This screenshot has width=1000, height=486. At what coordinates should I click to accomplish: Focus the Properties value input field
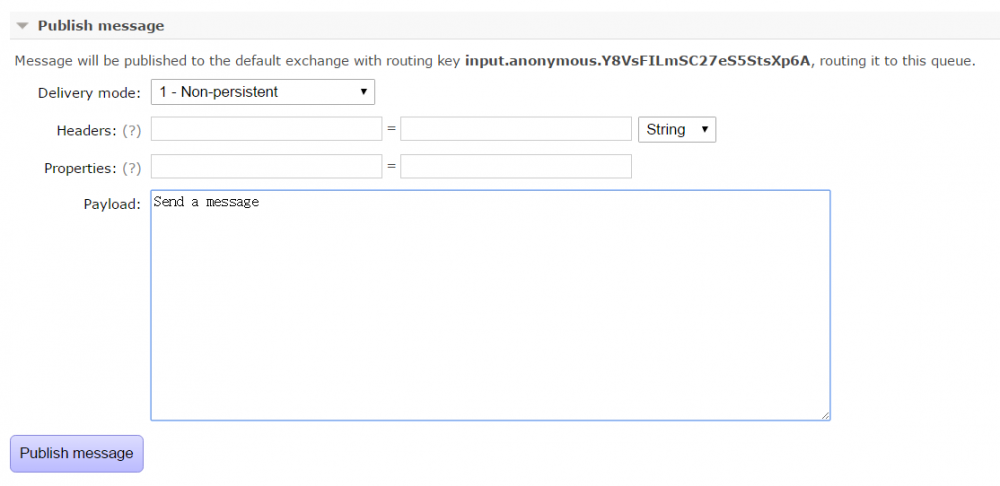[x=516, y=166]
